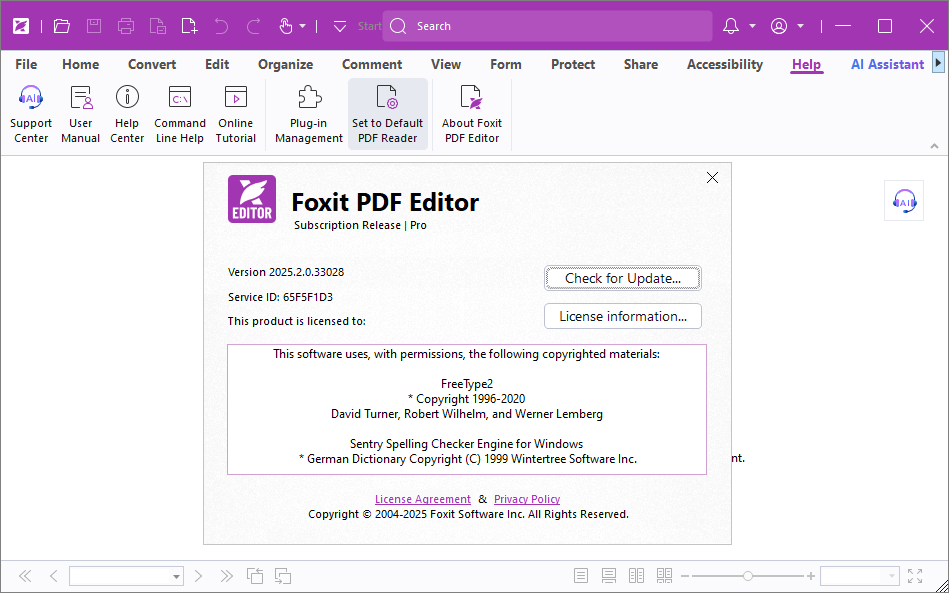
Task: Expand the Hand tool dropdown arrow
Action: click(x=303, y=26)
